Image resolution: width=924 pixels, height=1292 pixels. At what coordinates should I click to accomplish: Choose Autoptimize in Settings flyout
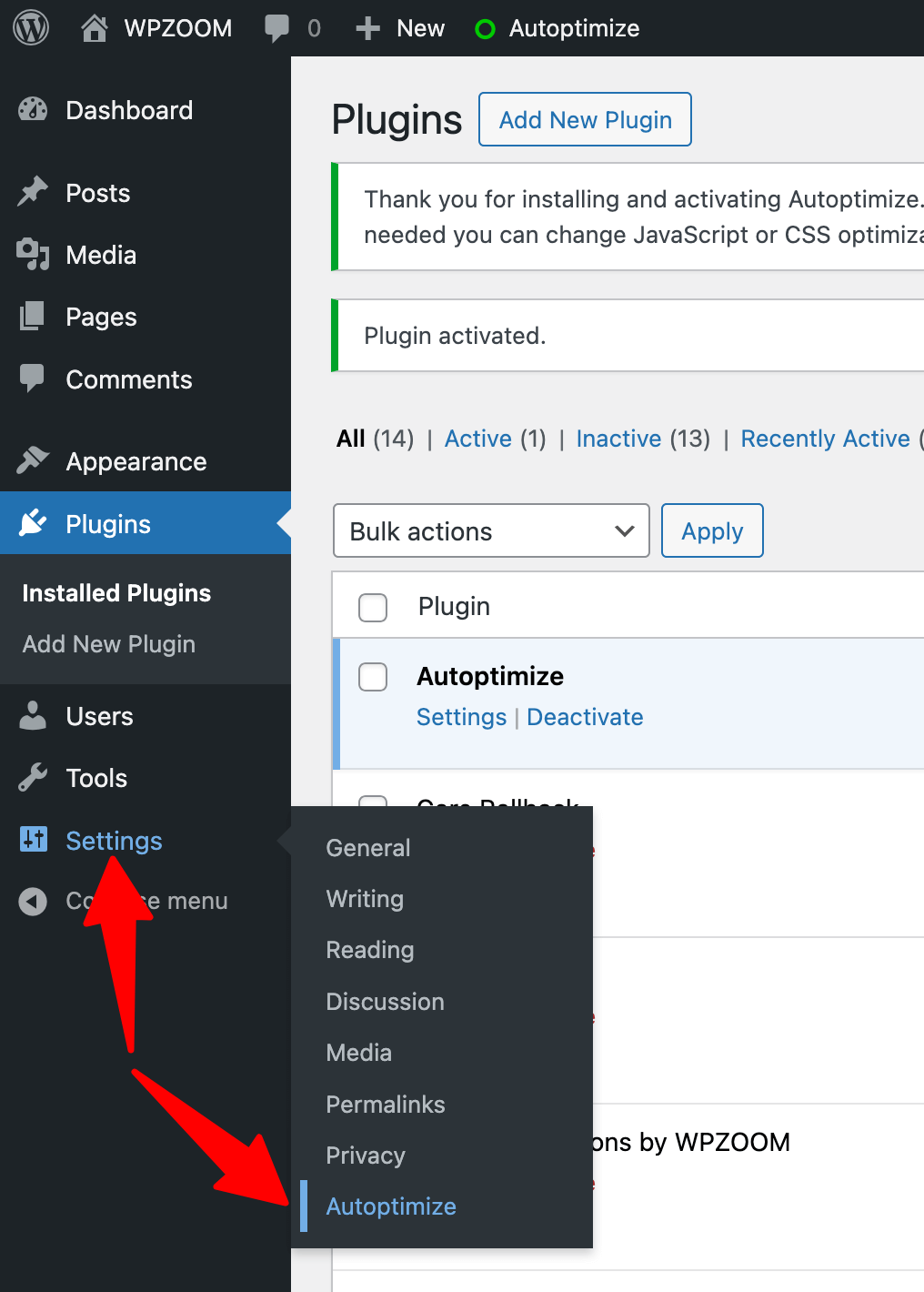(391, 1206)
